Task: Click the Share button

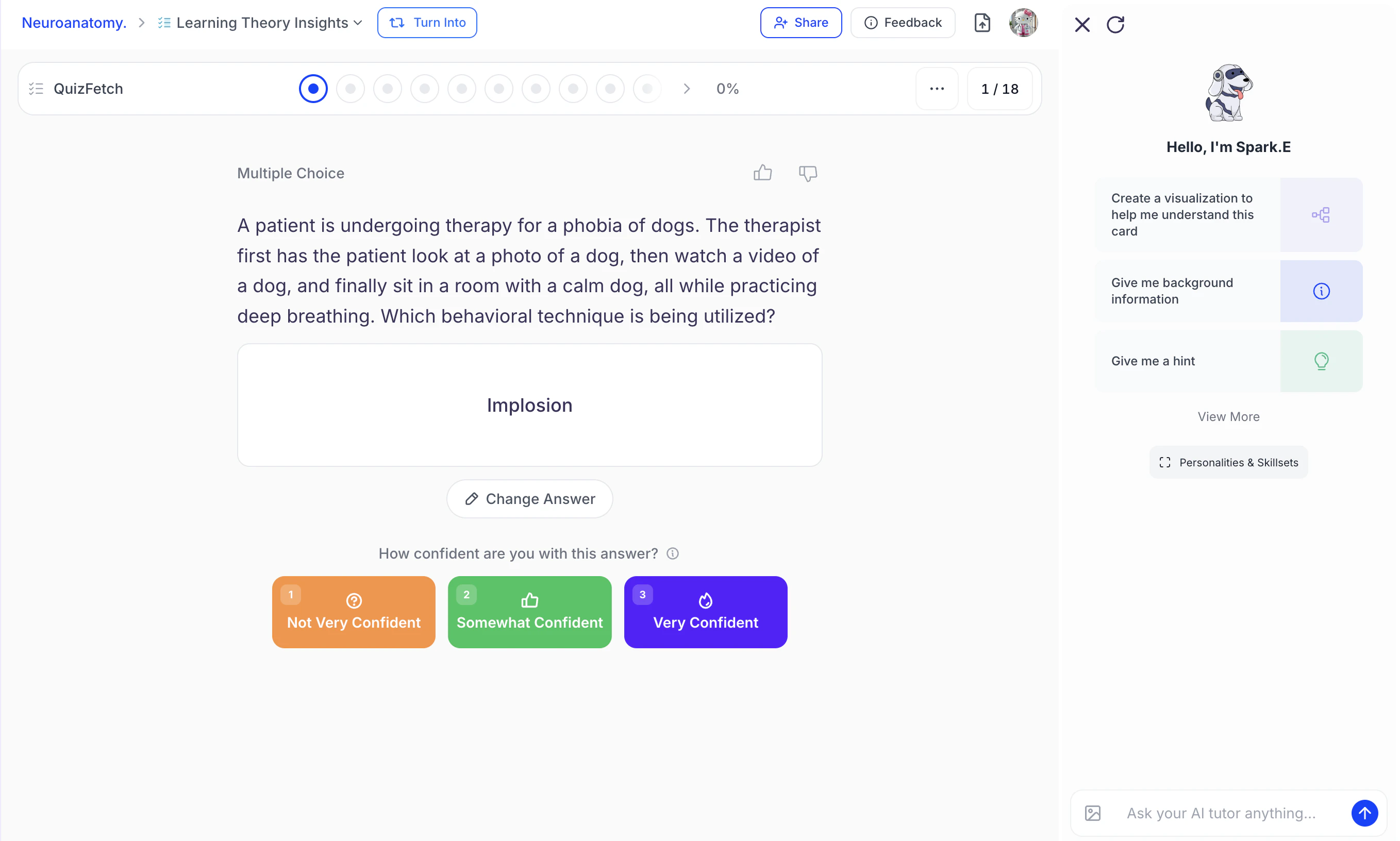Action: (801, 23)
